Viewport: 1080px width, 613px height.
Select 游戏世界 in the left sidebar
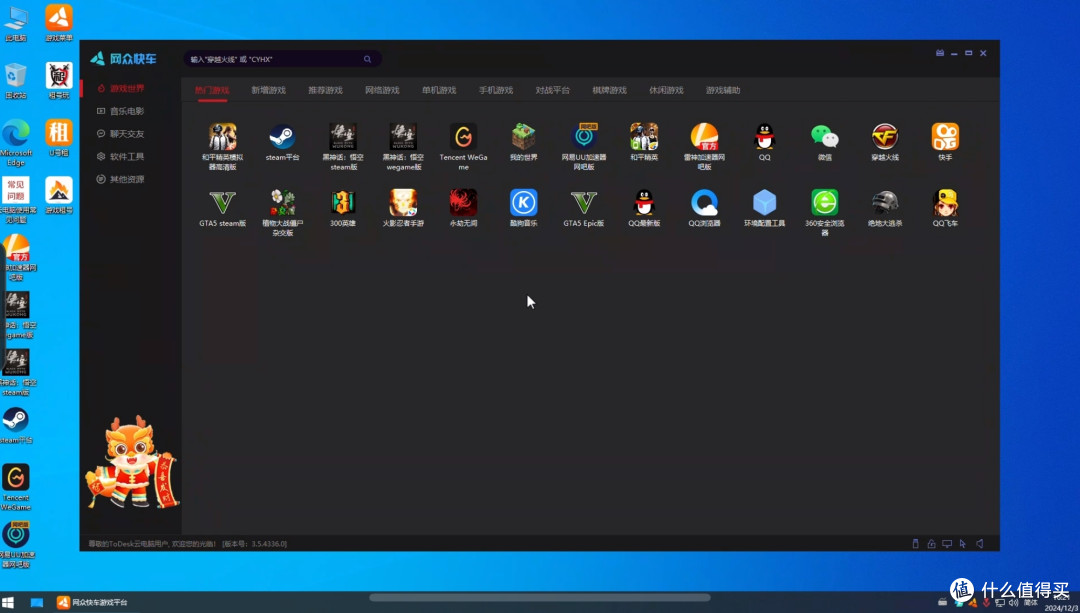(127, 88)
